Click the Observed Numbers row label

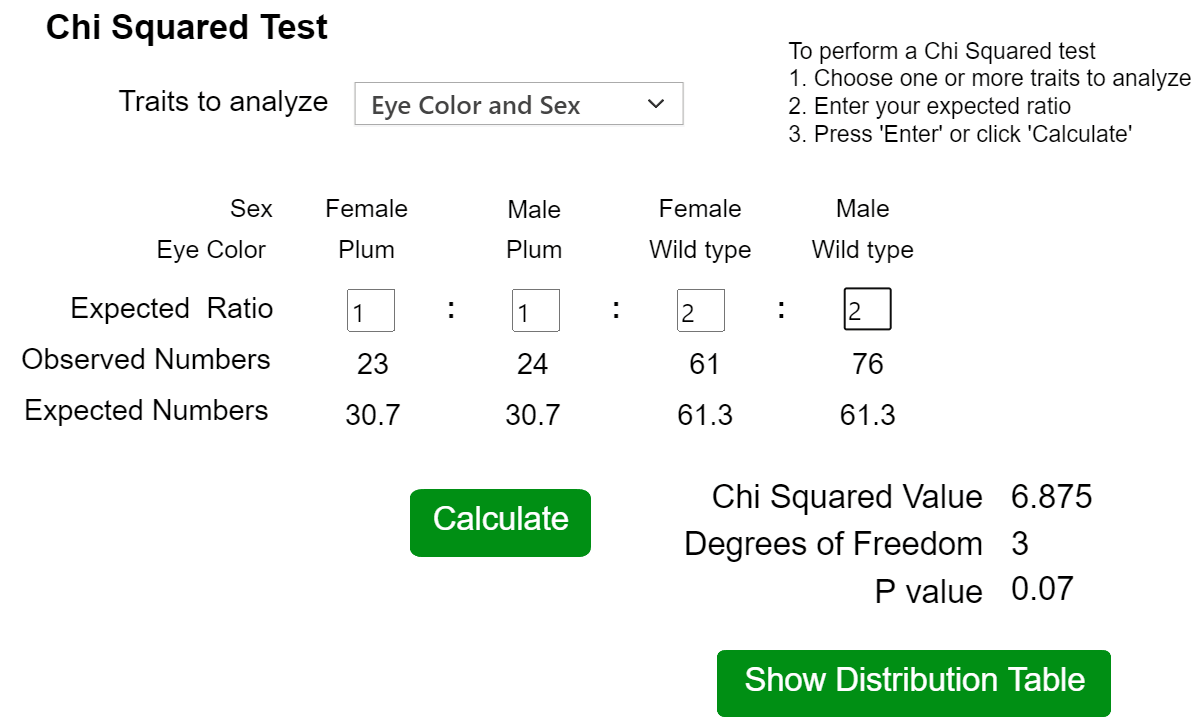146,360
